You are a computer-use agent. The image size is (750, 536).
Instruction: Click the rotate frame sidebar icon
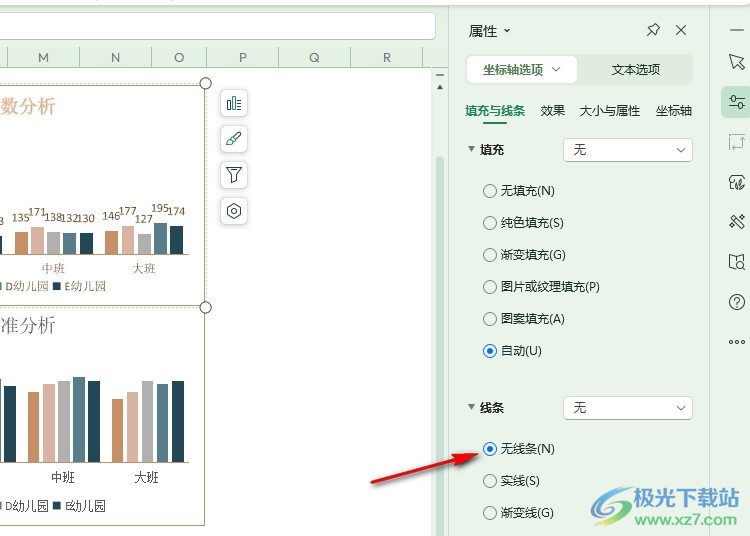[x=737, y=142]
